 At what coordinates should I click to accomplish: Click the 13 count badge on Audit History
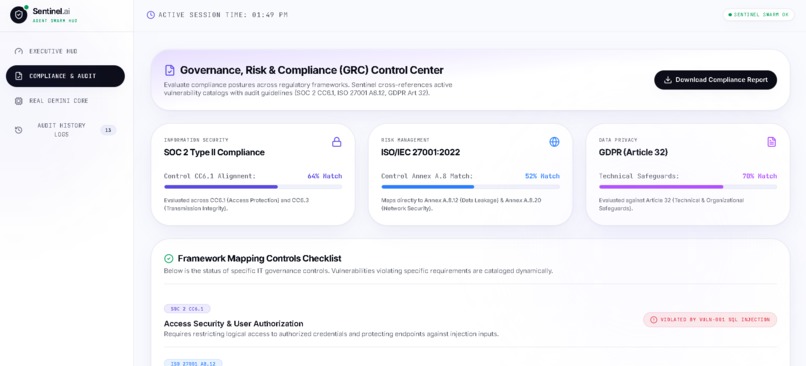point(108,130)
